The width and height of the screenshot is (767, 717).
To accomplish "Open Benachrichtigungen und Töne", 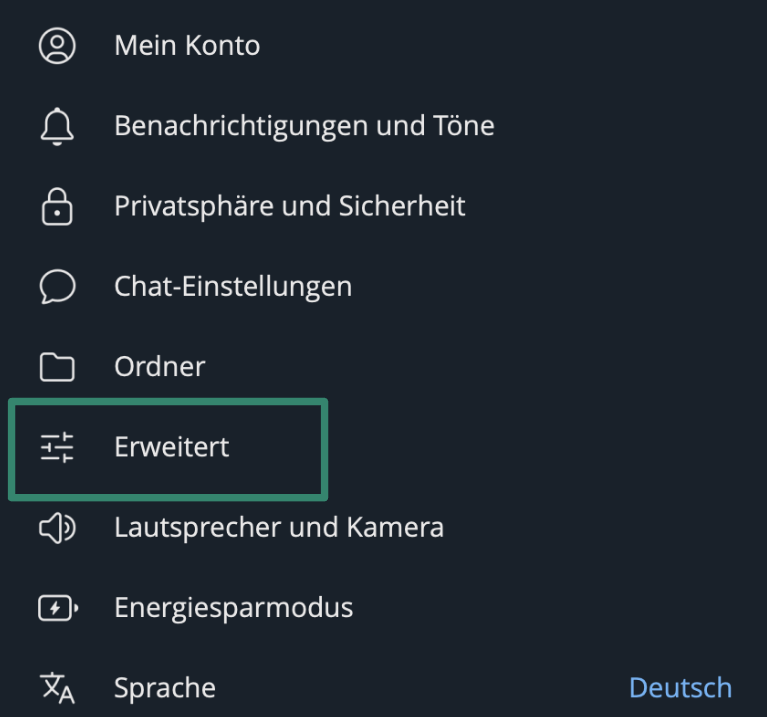I will (x=304, y=126).
